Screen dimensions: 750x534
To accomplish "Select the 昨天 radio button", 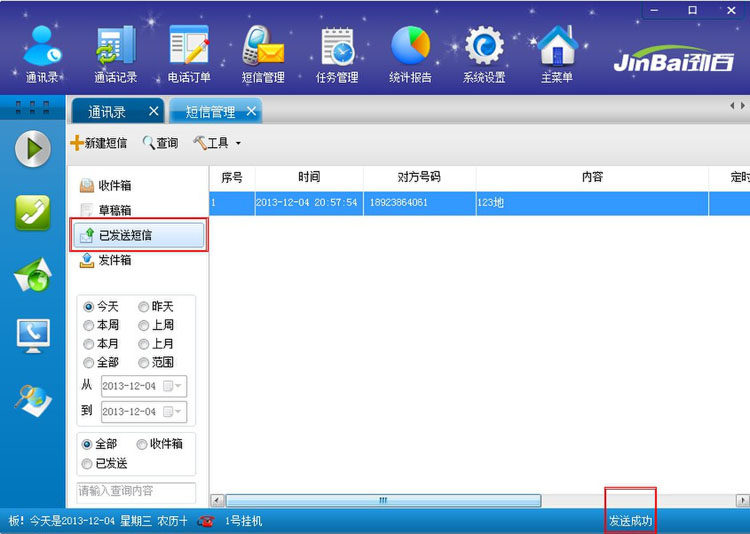I will (x=144, y=307).
